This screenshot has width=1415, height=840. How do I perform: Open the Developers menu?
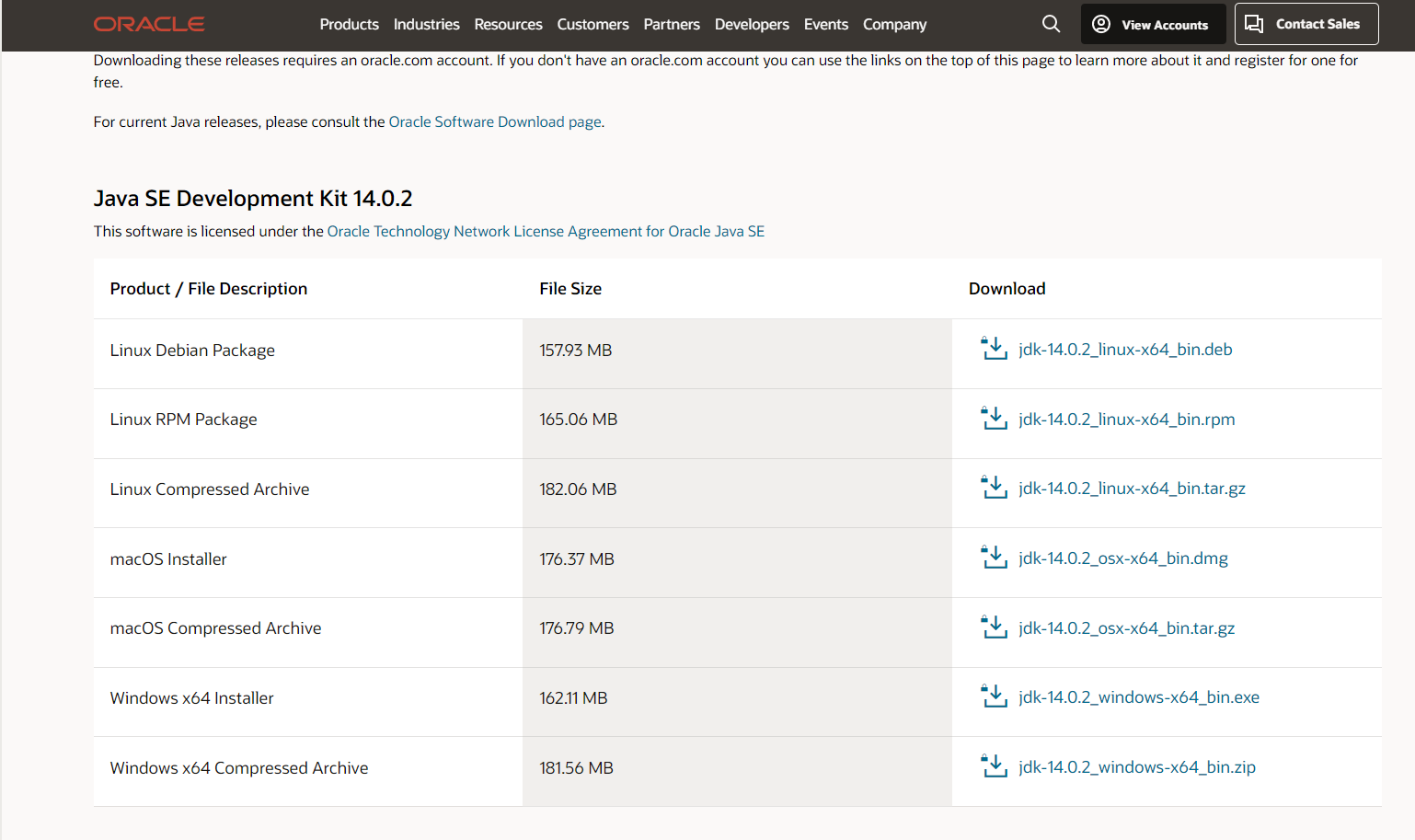752,24
